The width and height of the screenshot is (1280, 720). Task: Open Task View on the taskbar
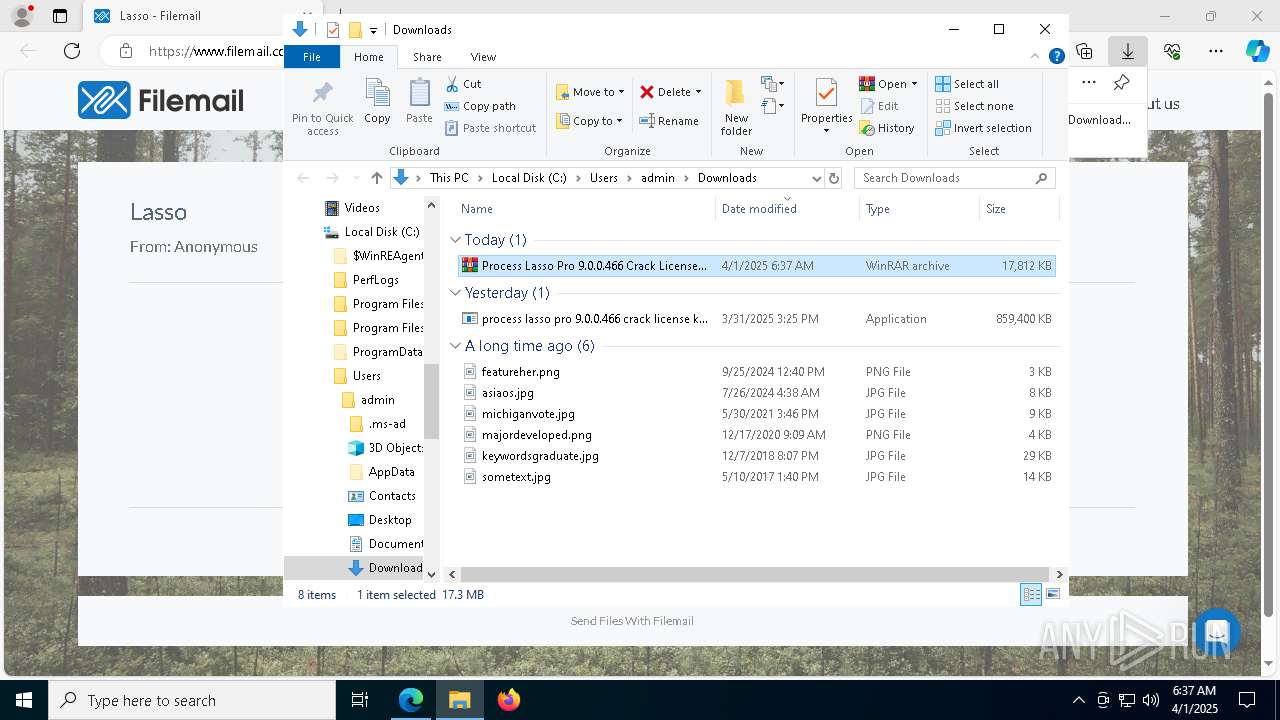(x=360, y=700)
